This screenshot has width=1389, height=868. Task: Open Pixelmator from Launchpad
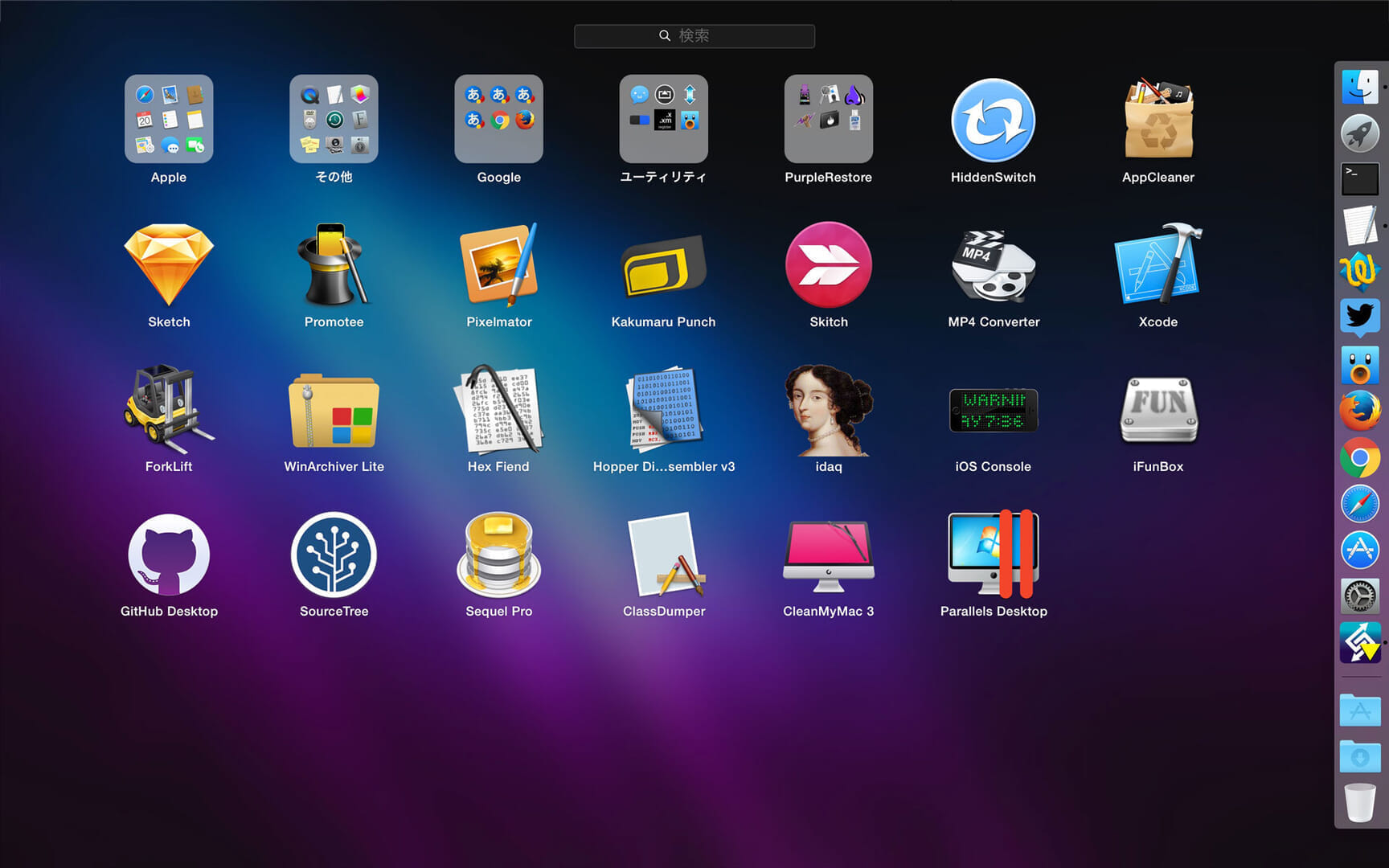[x=498, y=265]
